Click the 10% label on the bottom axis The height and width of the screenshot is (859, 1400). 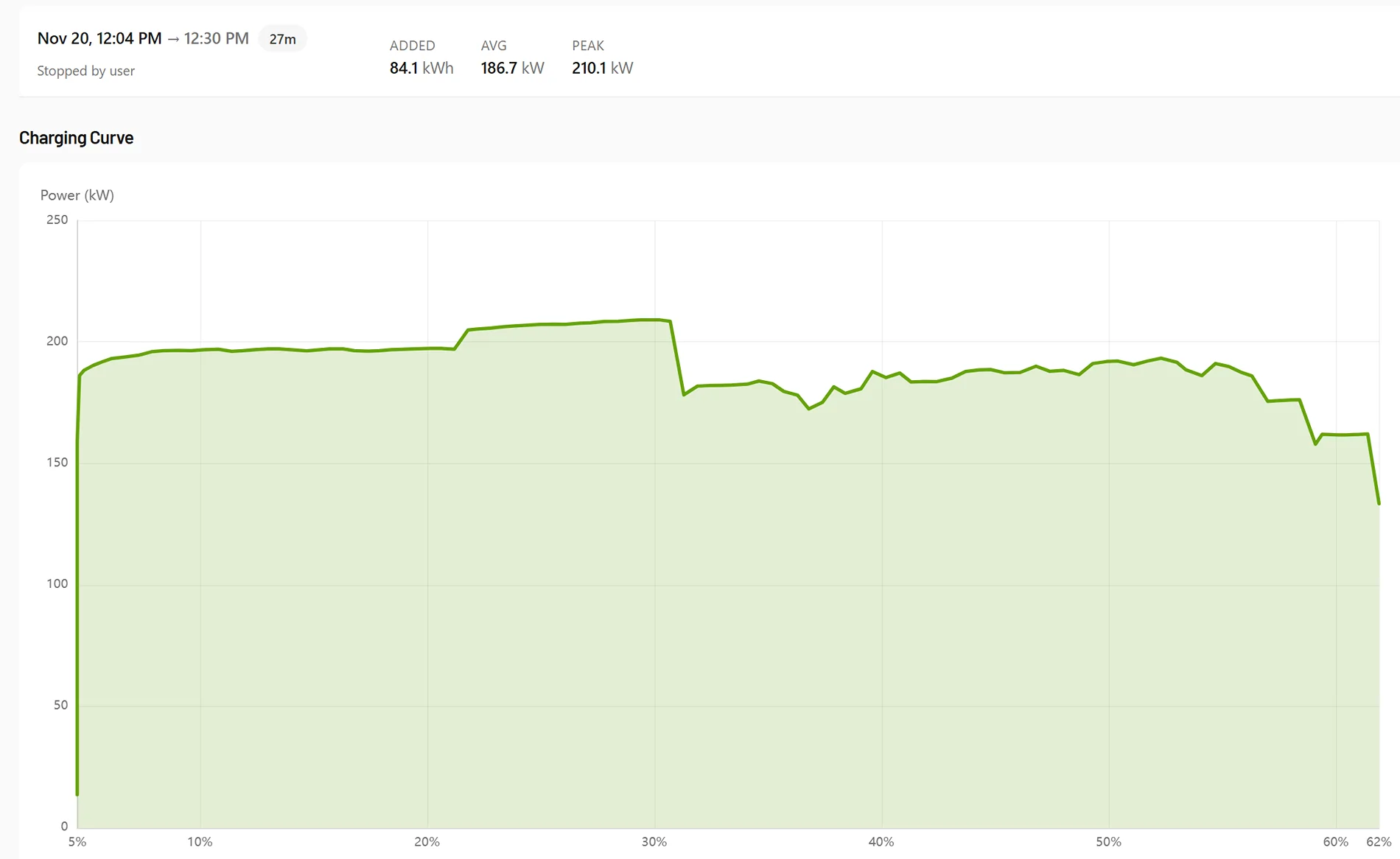200,841
